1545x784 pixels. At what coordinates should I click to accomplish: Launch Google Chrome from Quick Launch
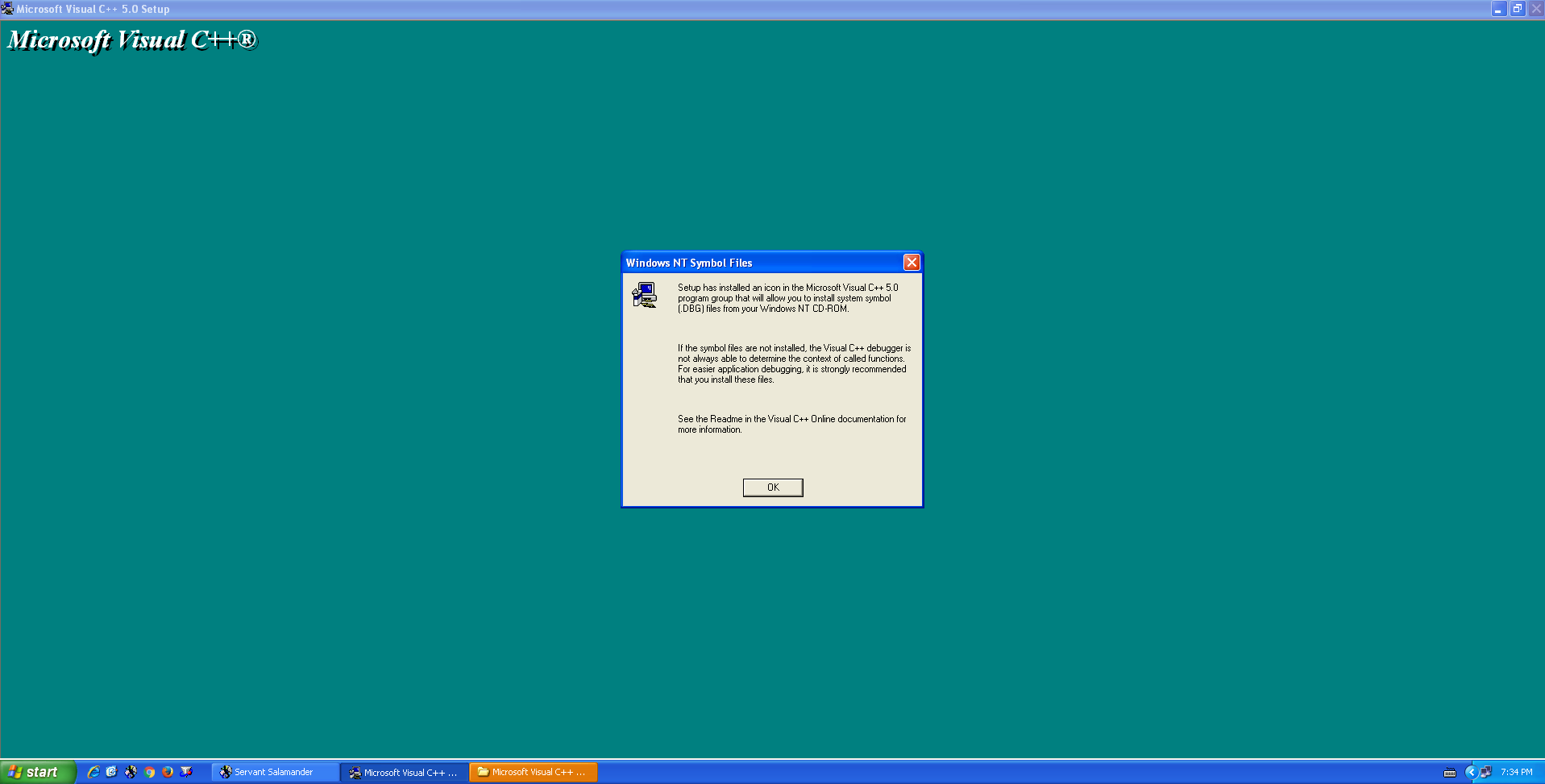coord(149,772)
